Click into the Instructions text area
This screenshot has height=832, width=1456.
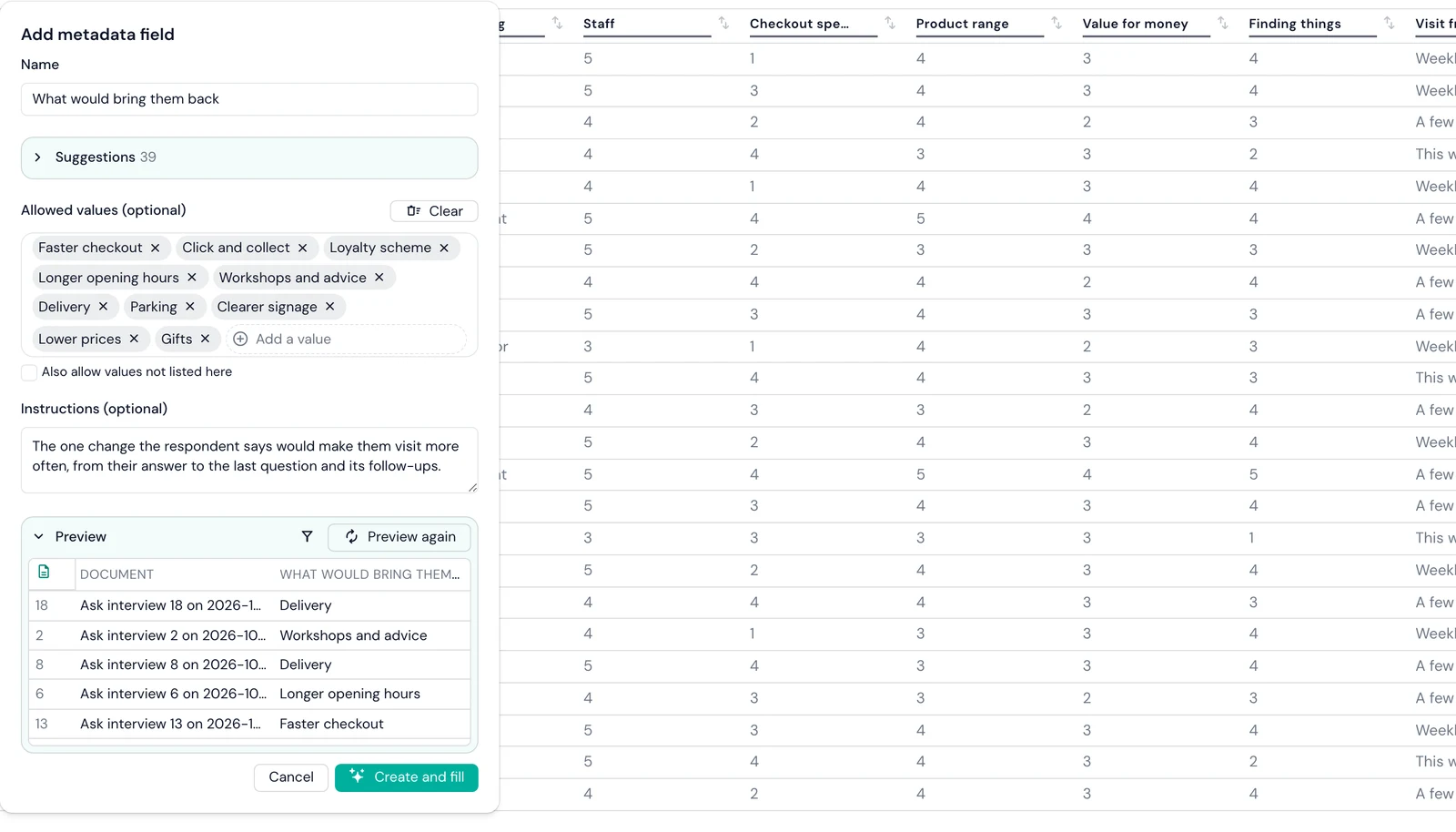(x=249, y=461)
